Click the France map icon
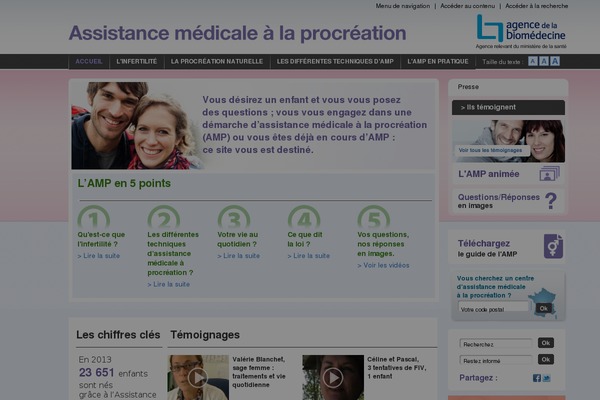 tap(543, 302)
